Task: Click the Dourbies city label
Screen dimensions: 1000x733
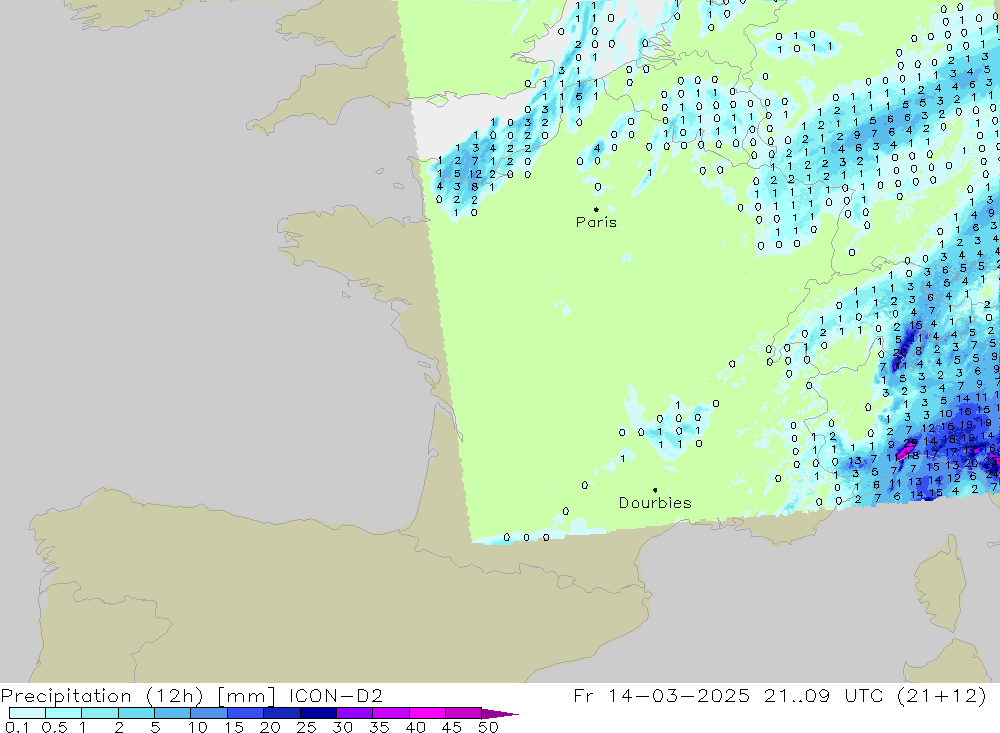Action: coord(655,503)
